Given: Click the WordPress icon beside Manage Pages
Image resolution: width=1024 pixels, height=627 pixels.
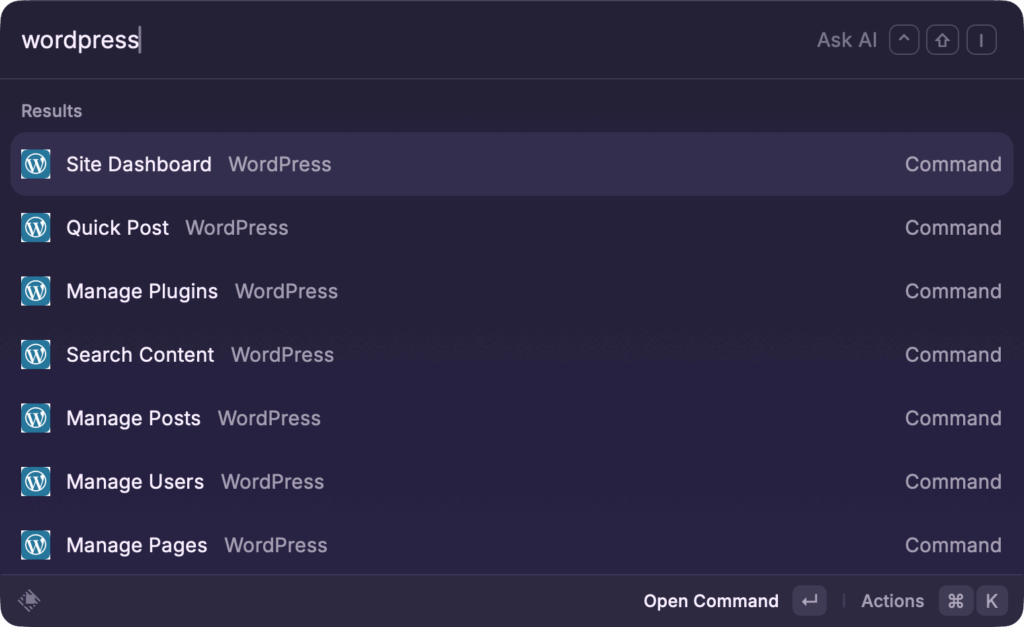Looking at the screenshot, I should [36, 545].
